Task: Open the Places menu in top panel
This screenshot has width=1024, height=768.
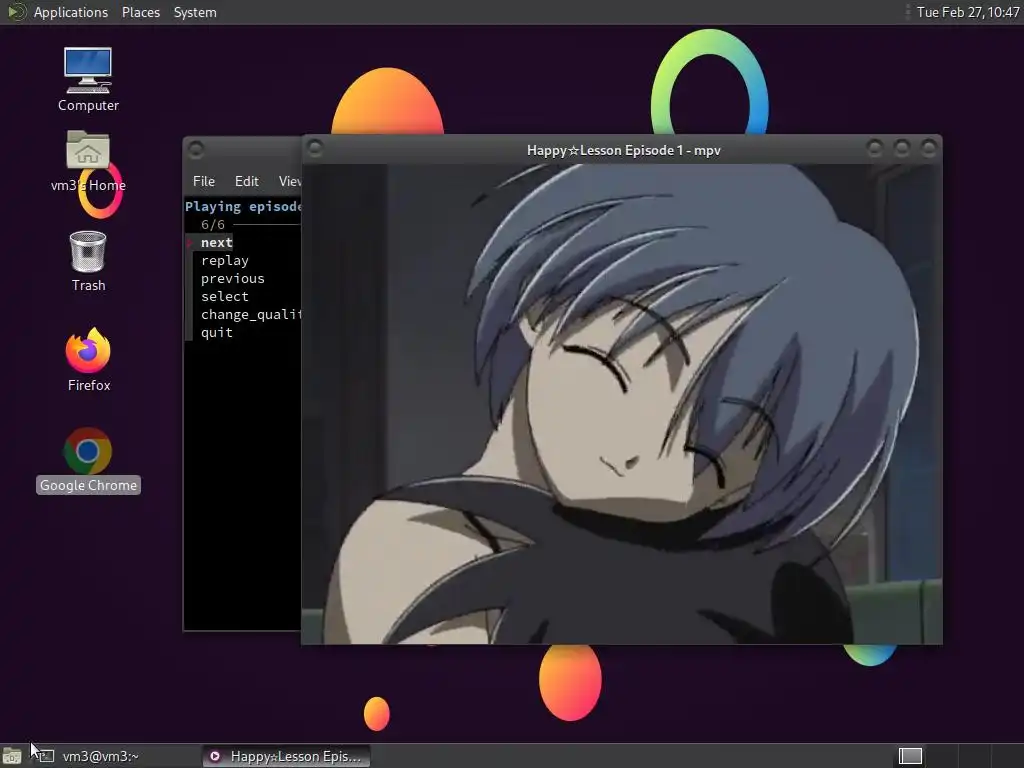Action: pyautogui.click(x=140, y=12)
